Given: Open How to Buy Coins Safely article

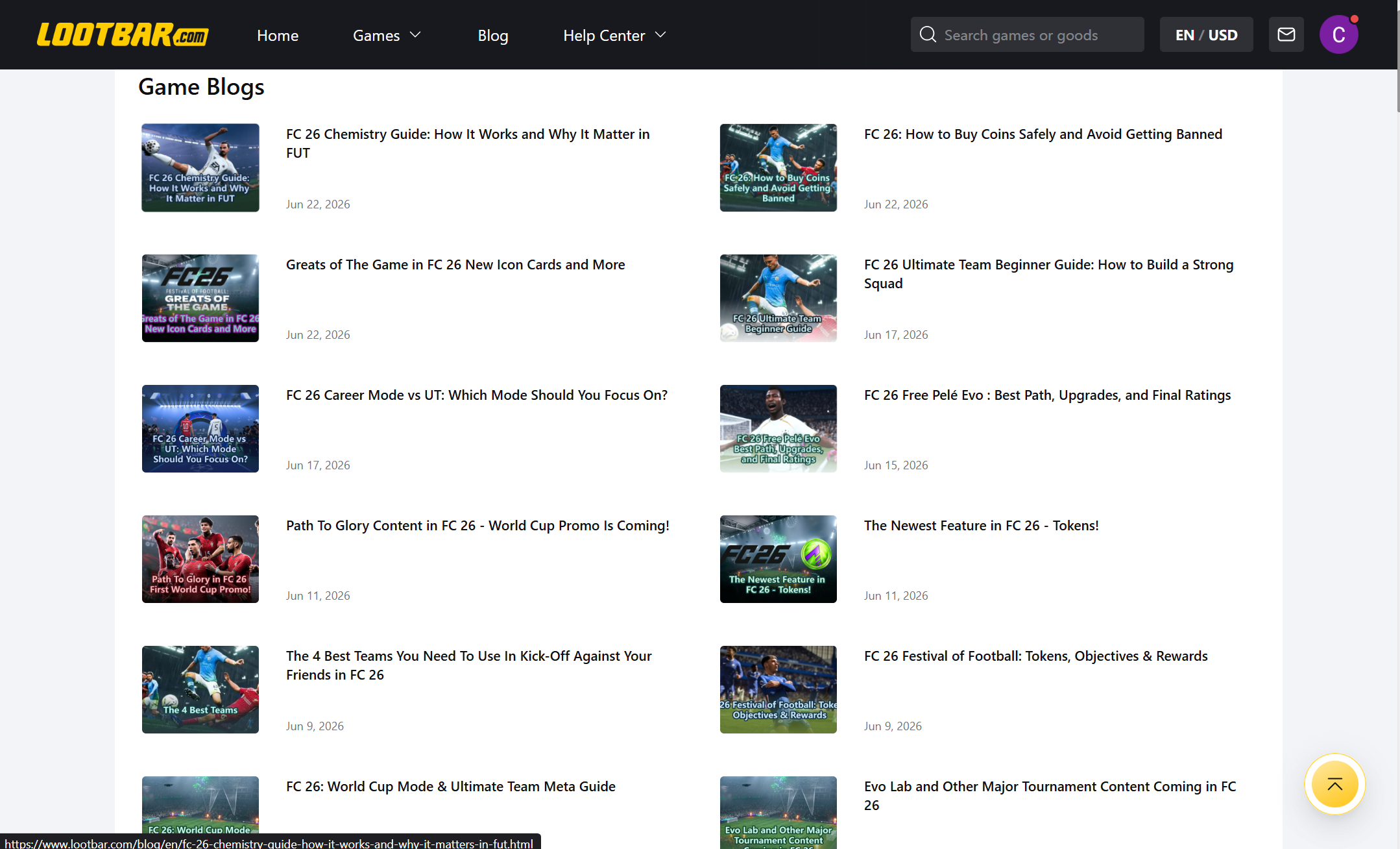Looking at the screenshot, I should click(x=1043, y=134).
